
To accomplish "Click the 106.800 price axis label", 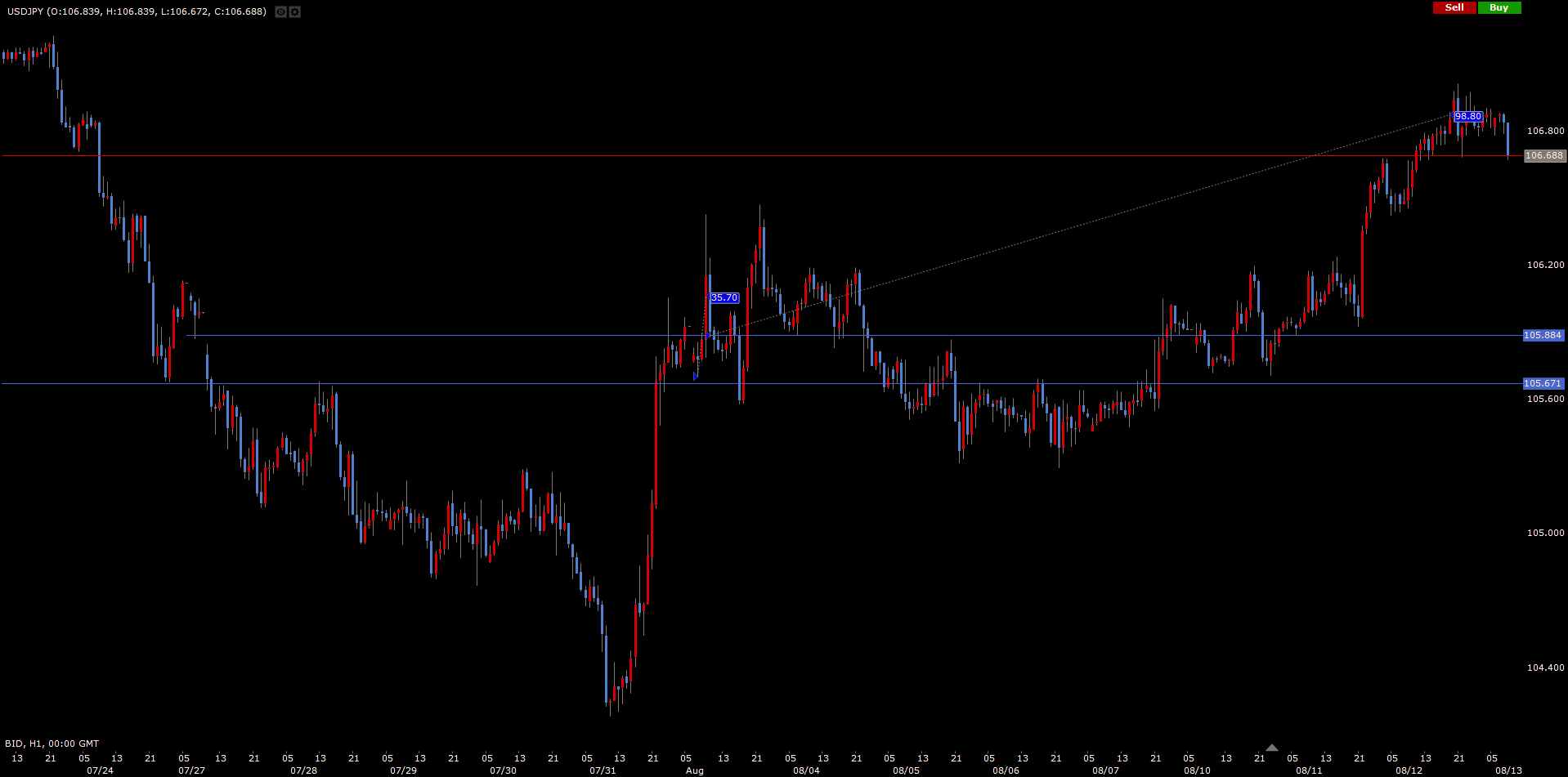I will (x=1545, y=131).
